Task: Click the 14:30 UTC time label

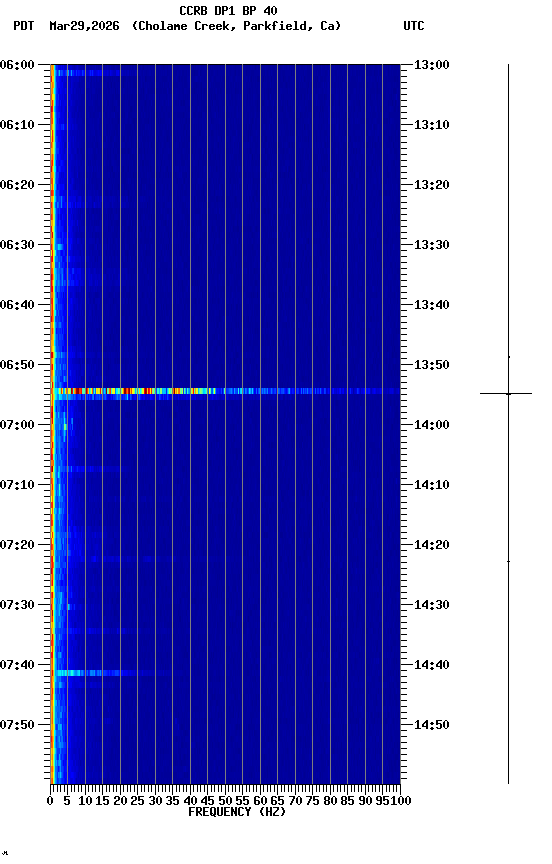Action: [x=432, y=606]
